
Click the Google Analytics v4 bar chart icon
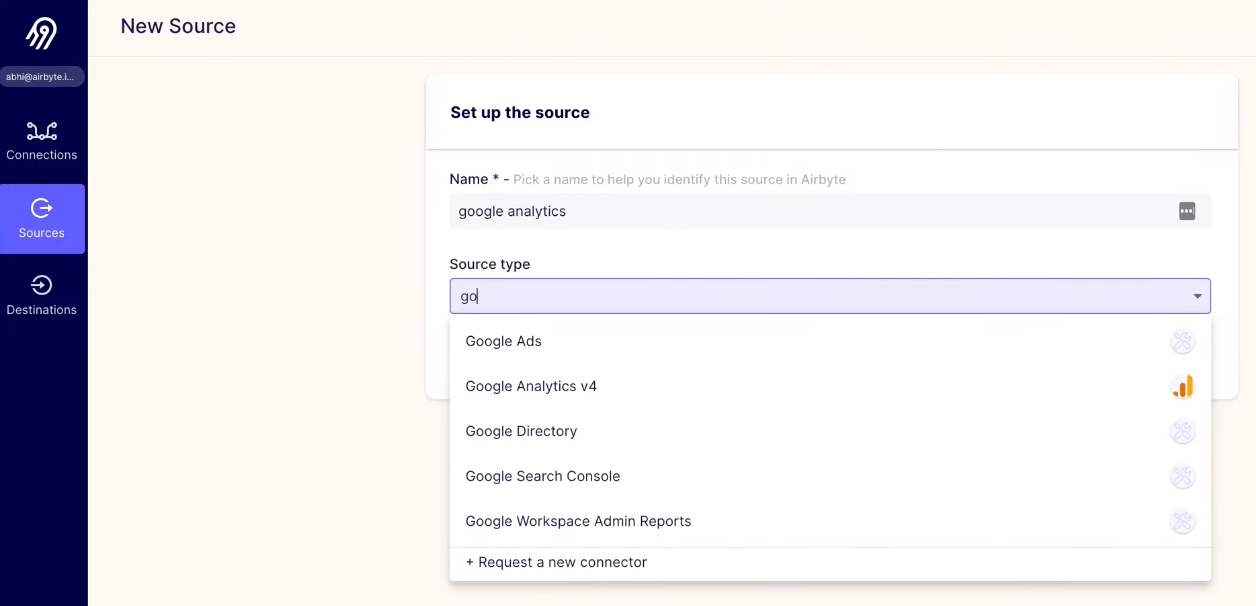pyautogui.click(x=1182, y=386)
